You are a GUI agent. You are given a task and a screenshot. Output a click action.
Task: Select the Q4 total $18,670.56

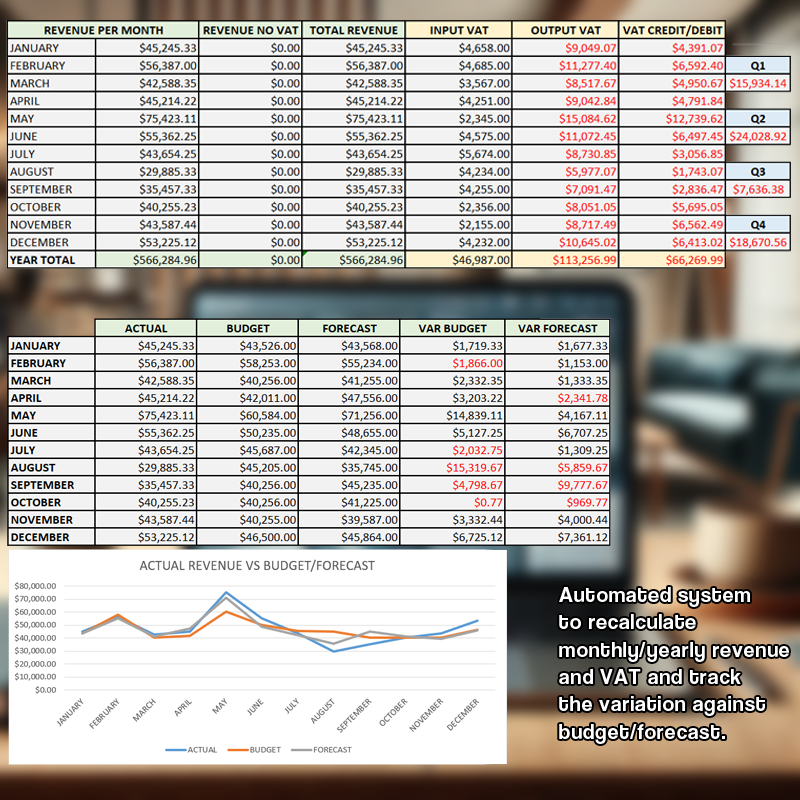[758, 242]
